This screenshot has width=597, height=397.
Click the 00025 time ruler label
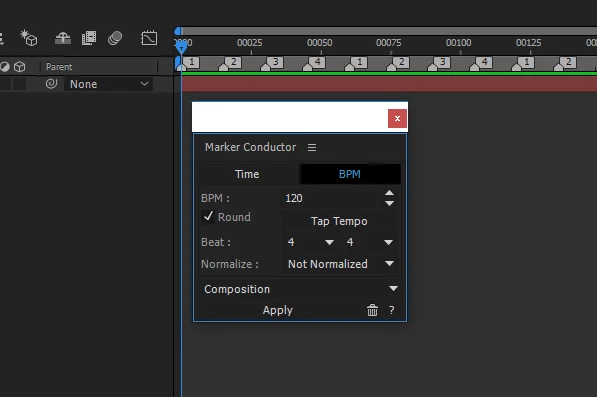pos(249,43)
